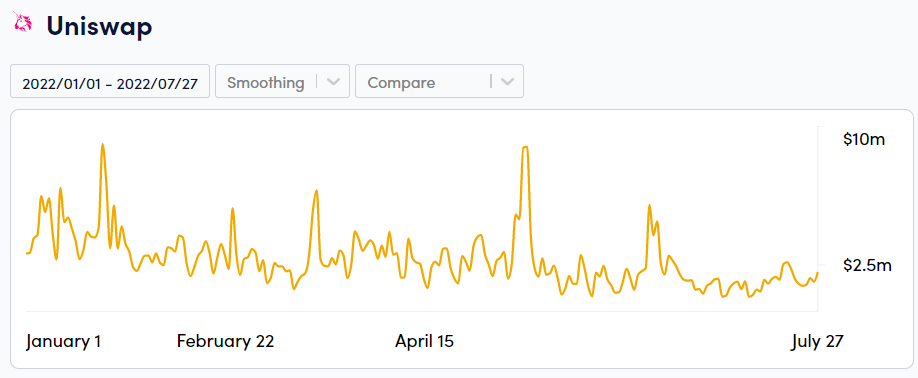Click the flat-topped May spike near $10m

click(525, 147)
